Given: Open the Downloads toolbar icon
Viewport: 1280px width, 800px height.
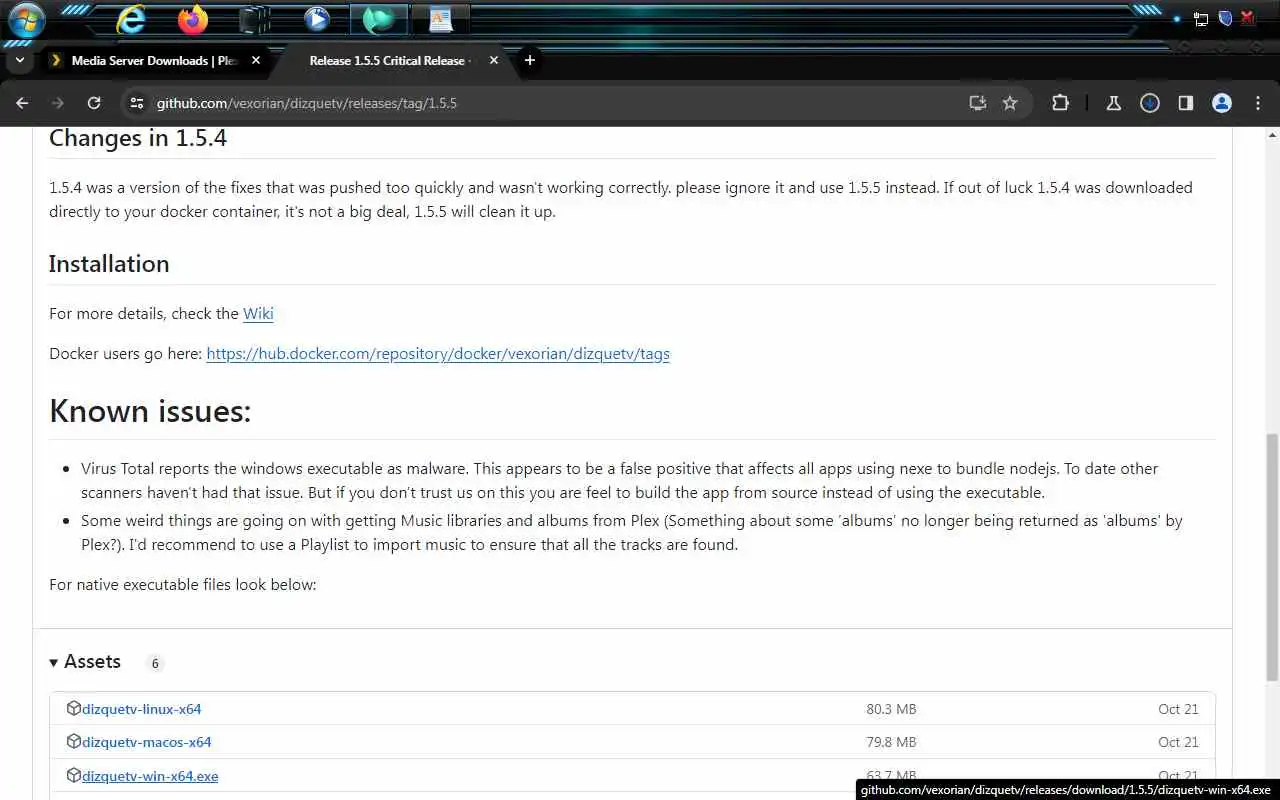Looking at the screenshot, I should 1150,103.
